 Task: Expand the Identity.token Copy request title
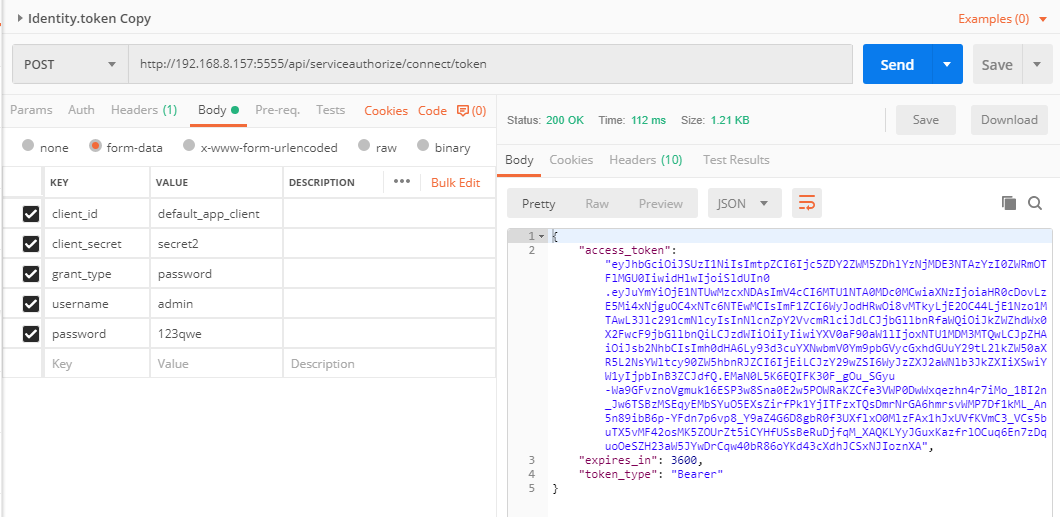click(x=20, y=18)
